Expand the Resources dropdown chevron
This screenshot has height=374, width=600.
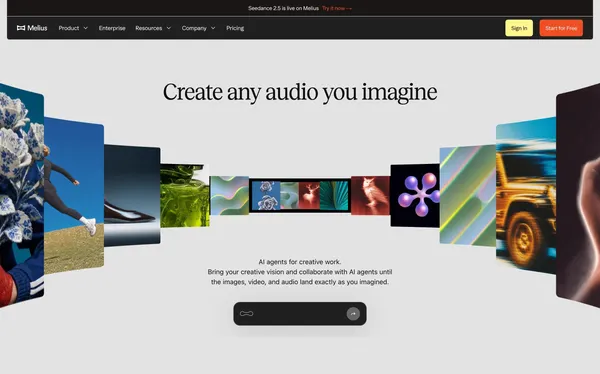tap(169, 28)
